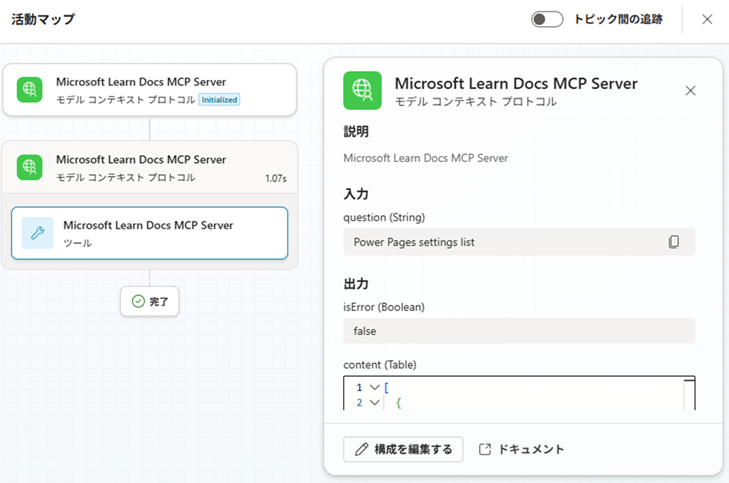Click the wrench tool icon
This screenshot has height=483, width=729.
[x=38, y=233]
